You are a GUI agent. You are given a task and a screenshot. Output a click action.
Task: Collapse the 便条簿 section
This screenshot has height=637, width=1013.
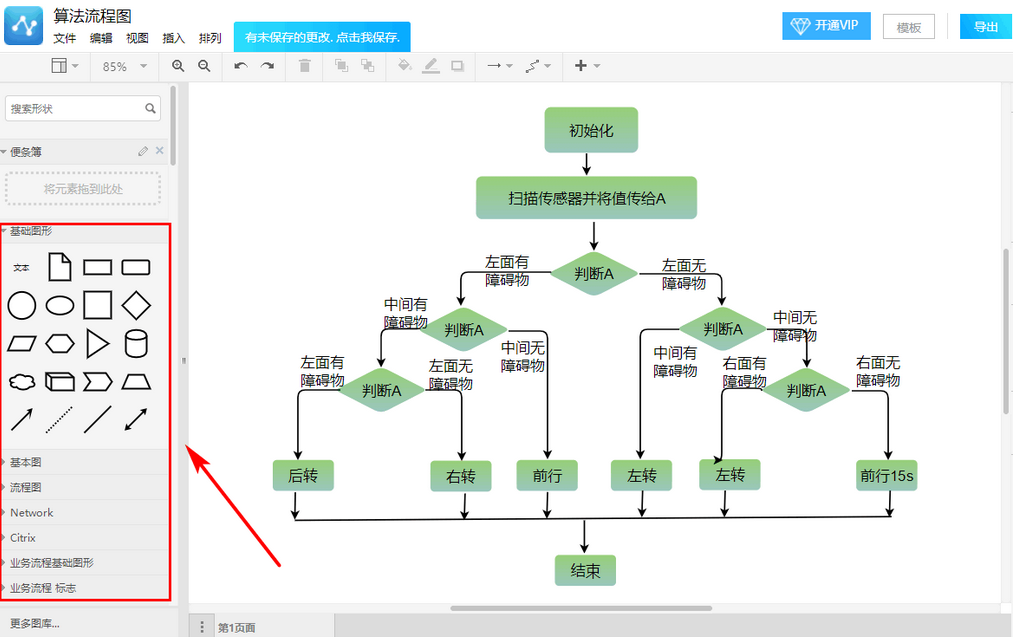click(x=26, y=152)
